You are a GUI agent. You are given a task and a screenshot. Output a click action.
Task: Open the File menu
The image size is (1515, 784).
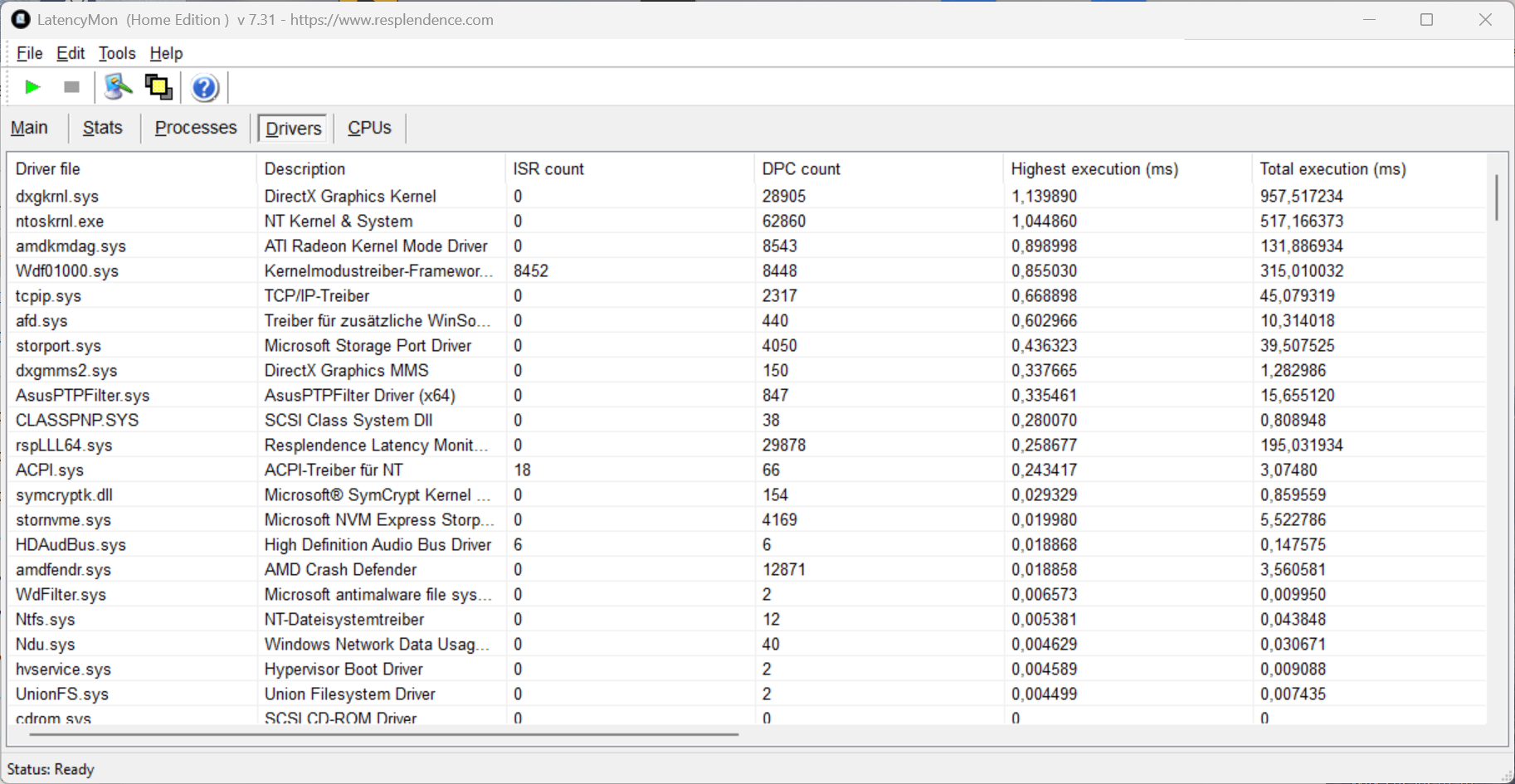click(29, 53)
